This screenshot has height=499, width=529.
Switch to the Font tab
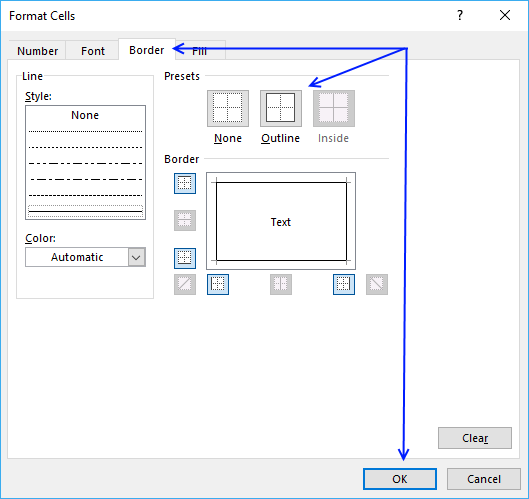(x=92, y=51)
